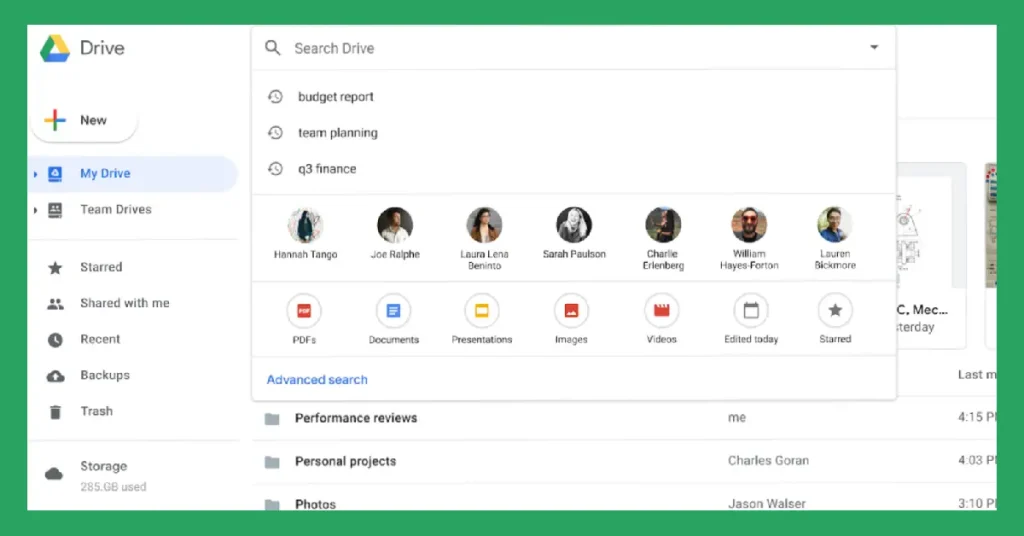Click the Storage cloud icon
Image resolution: width=1024 pixels, height=536 pixels.
coord(54,474)
